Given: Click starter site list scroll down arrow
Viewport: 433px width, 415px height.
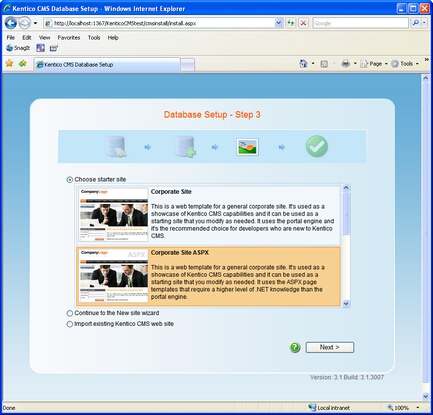Looking at the screenshot, I should tap(346, 303).
